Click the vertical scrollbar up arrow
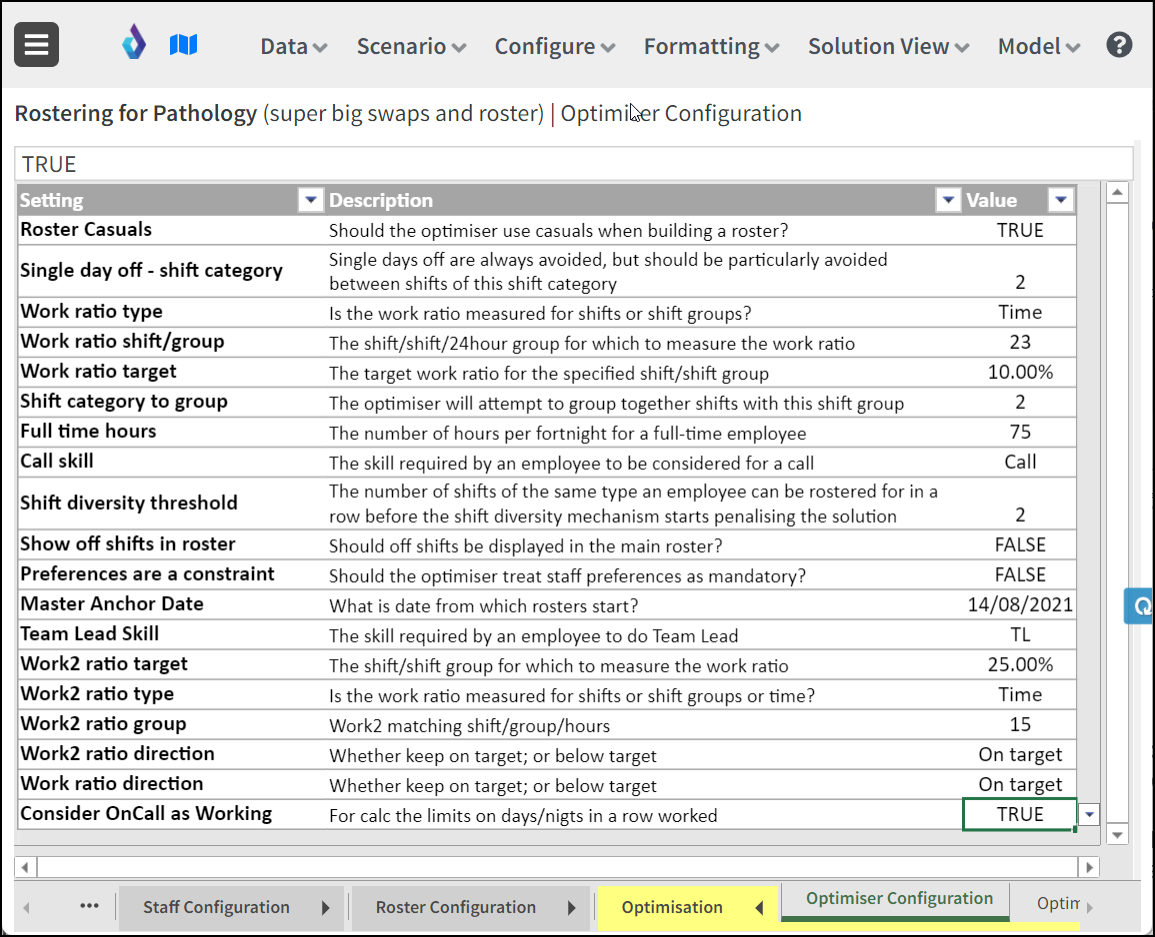This screenshot has height=937, width=1155. coord(1117,193)
